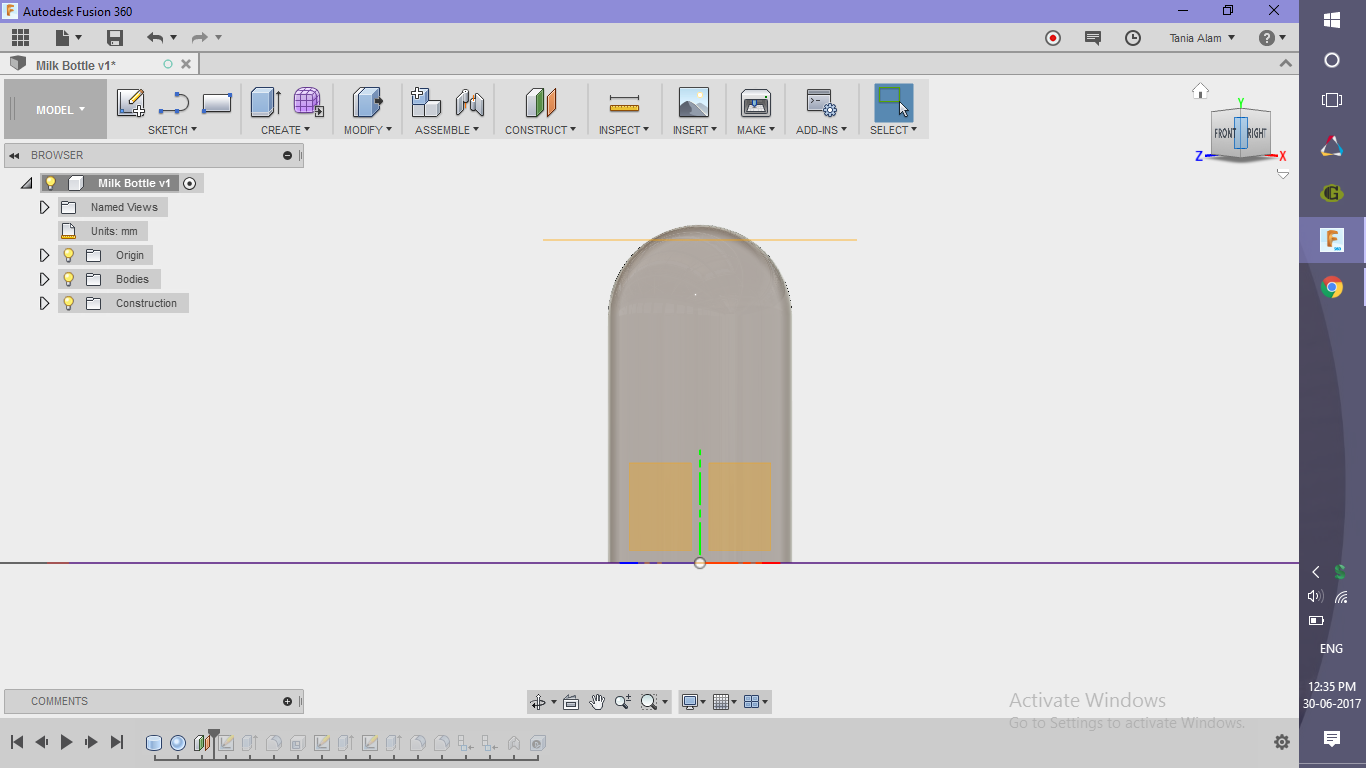The height and width of the screenshot is (768, 1366).
Task: Click the Home view icon near ViewCube
Action: (x=1201, y=91)
